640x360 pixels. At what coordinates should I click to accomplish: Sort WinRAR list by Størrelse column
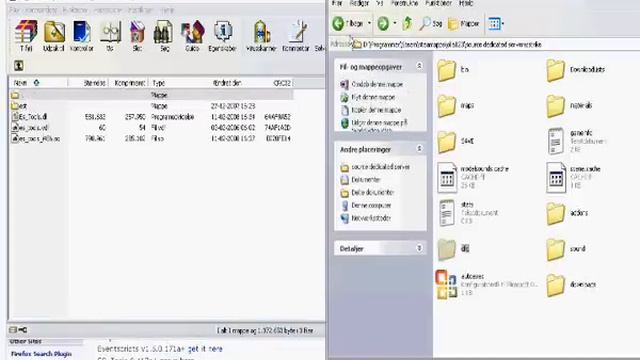(x=88, y=83)
